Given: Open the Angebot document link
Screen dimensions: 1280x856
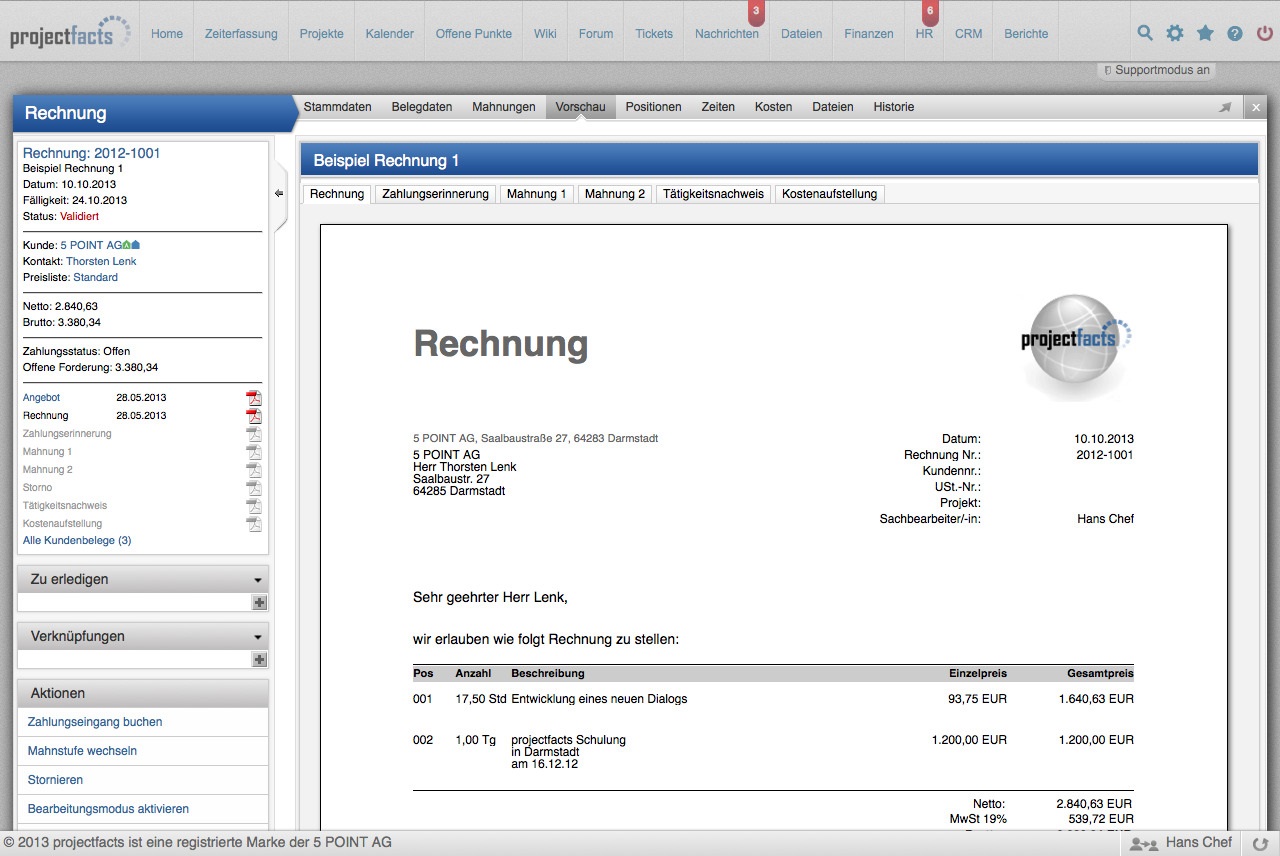Looking at the screenshot, I should pyautogui.click(x=42, y=398).
